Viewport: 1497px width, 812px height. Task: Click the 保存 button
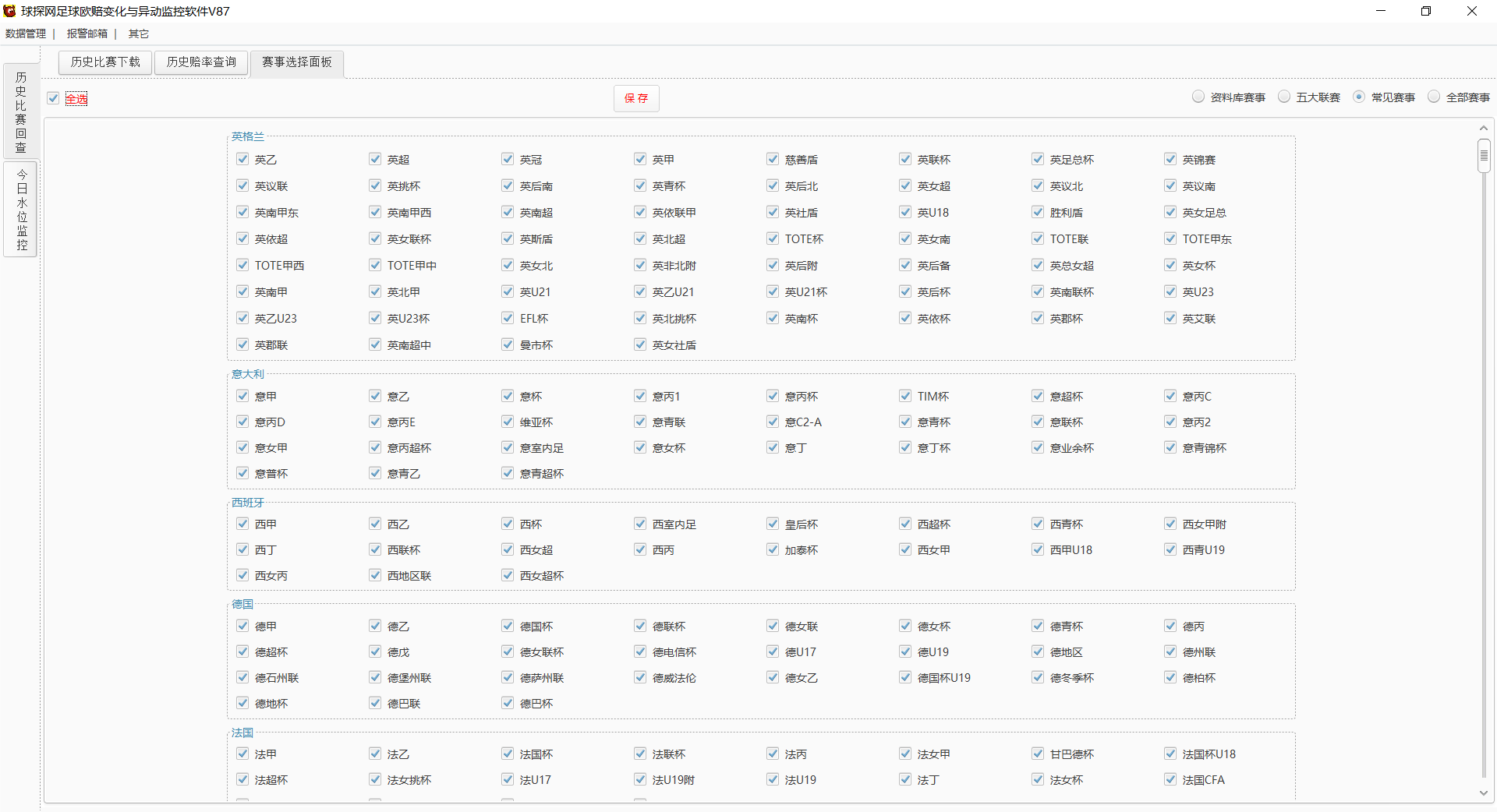tap(636, 98)
